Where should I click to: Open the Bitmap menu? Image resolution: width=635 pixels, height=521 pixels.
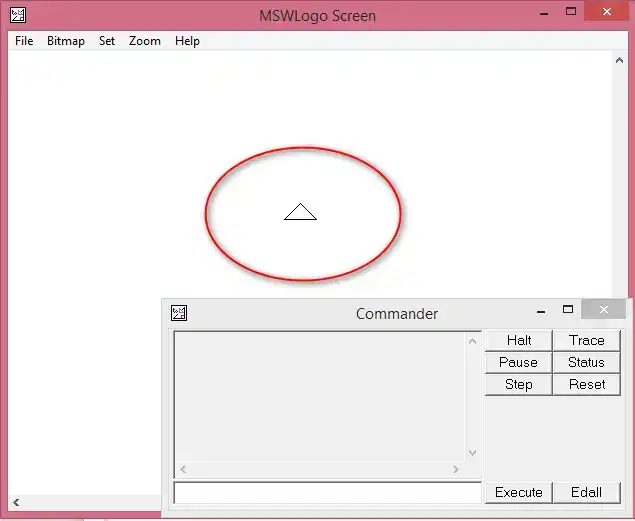tap(66, 41)
